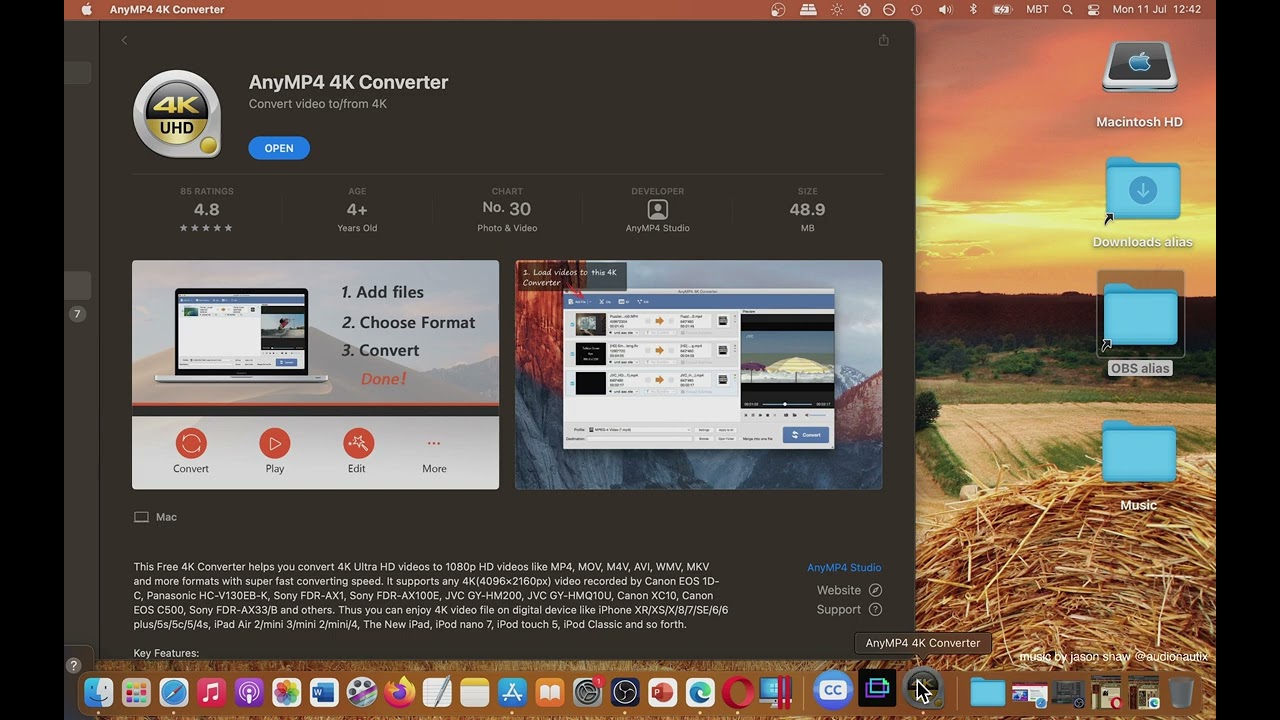The width and height of the screenshot is (1280, 720).
Task: Open the share button at top right
Action: 883,40
